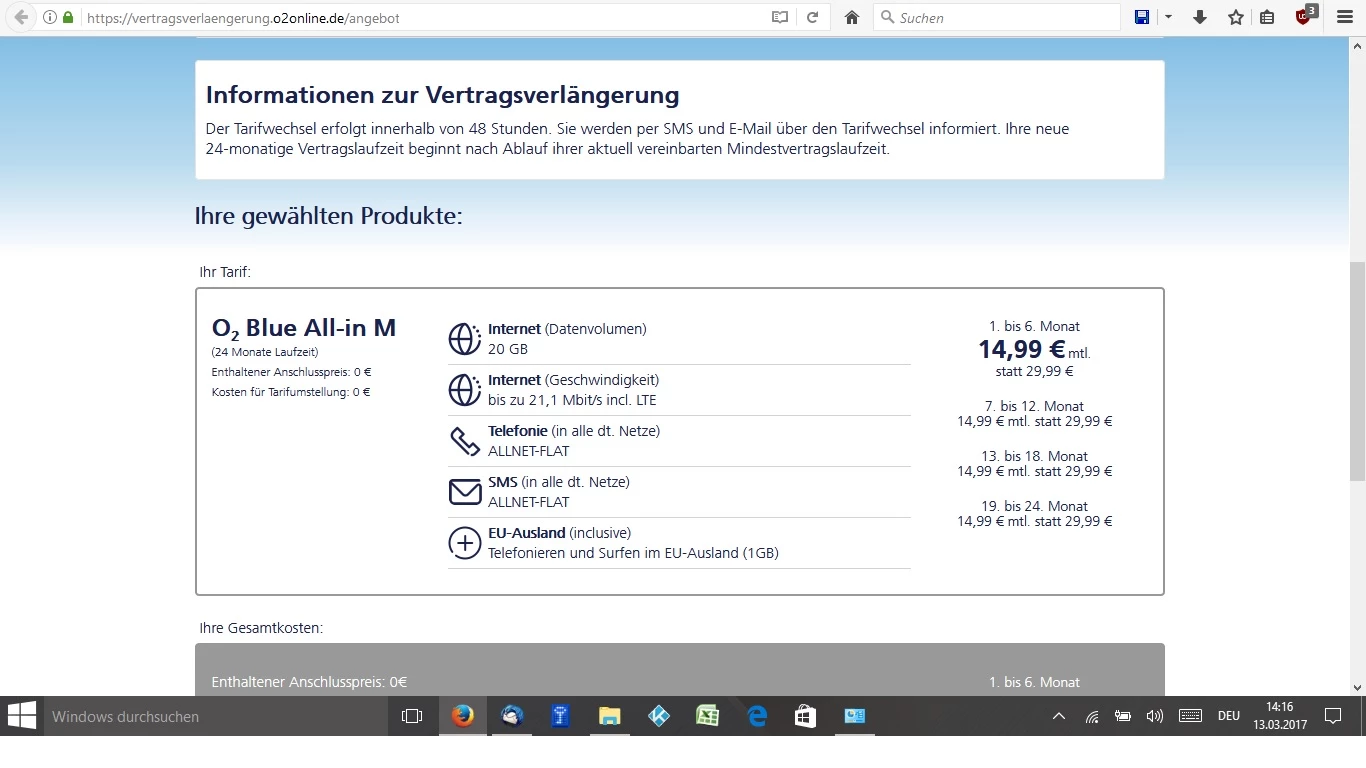Viewport: 1366px width, 768px height.
Task: Click the Firefox taskbar icon
Action: tap(462, 716)
